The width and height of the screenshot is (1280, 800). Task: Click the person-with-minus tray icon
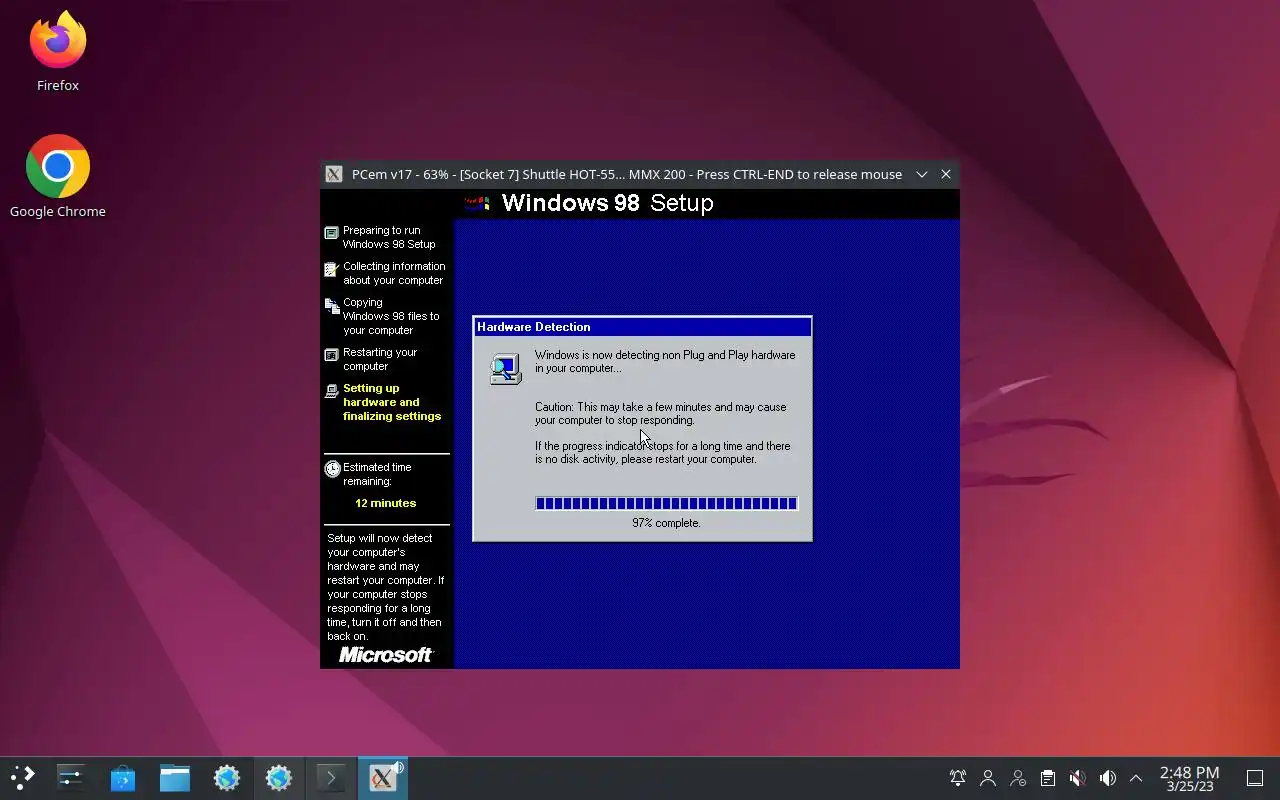[x=1018, y=778]
